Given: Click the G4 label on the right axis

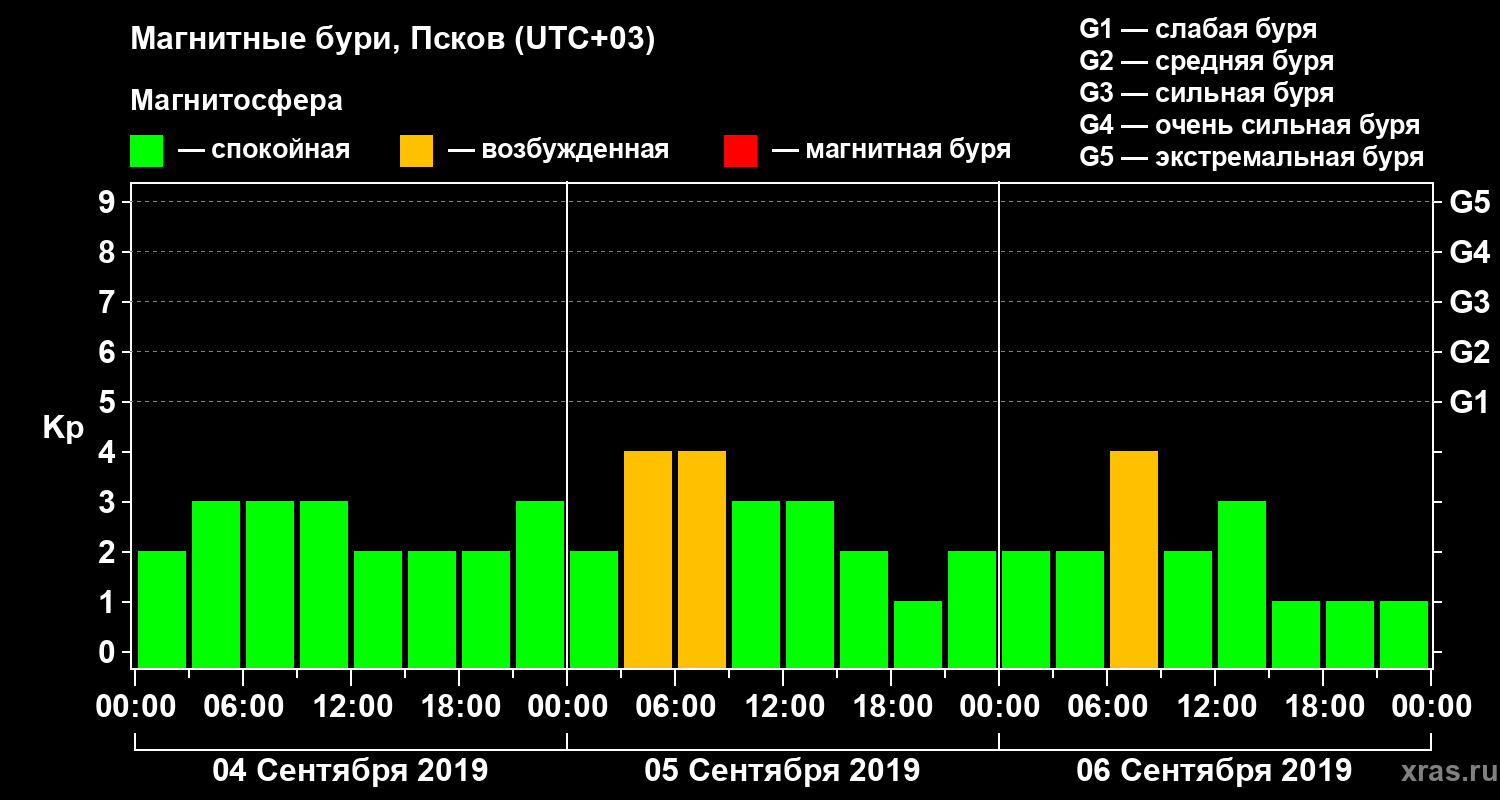Looking at the screenshot, I should [1470, 252].
